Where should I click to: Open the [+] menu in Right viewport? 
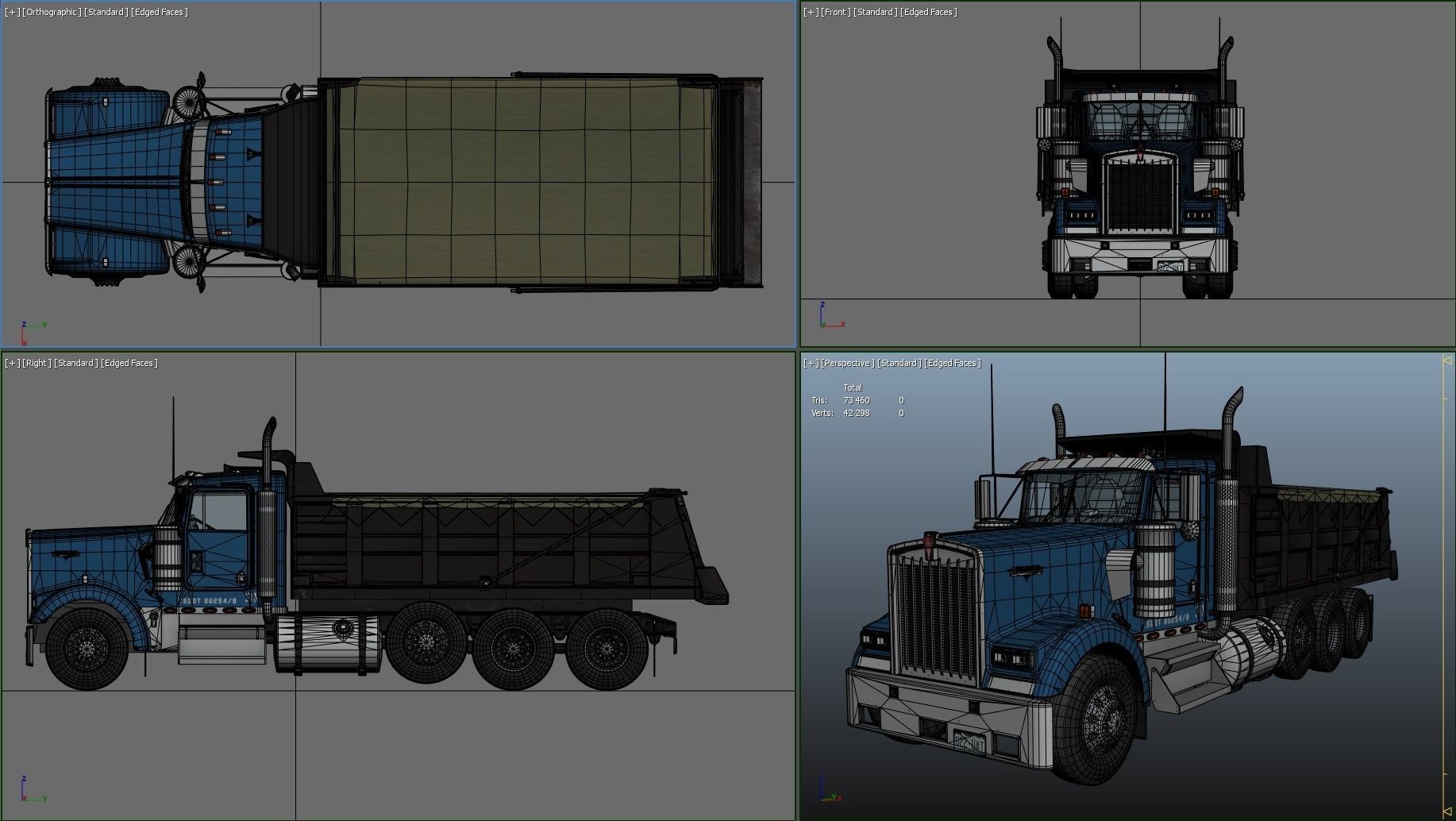click(12, 363)
